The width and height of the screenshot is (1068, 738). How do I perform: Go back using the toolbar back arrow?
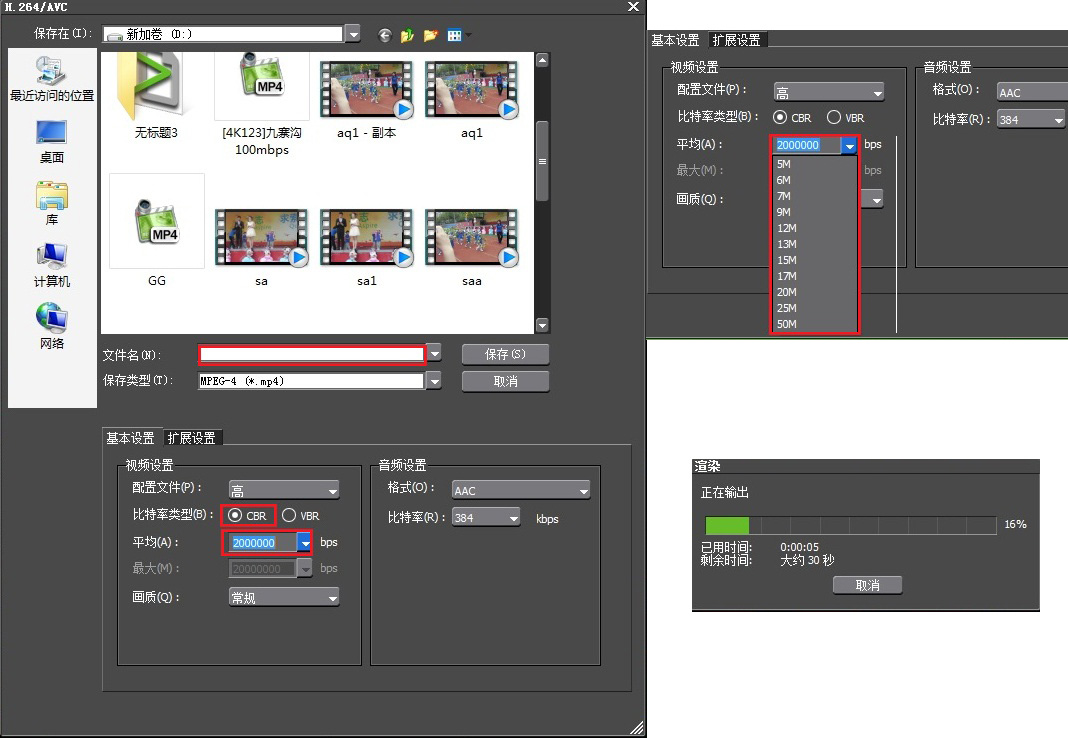click(x=385, y=35)
